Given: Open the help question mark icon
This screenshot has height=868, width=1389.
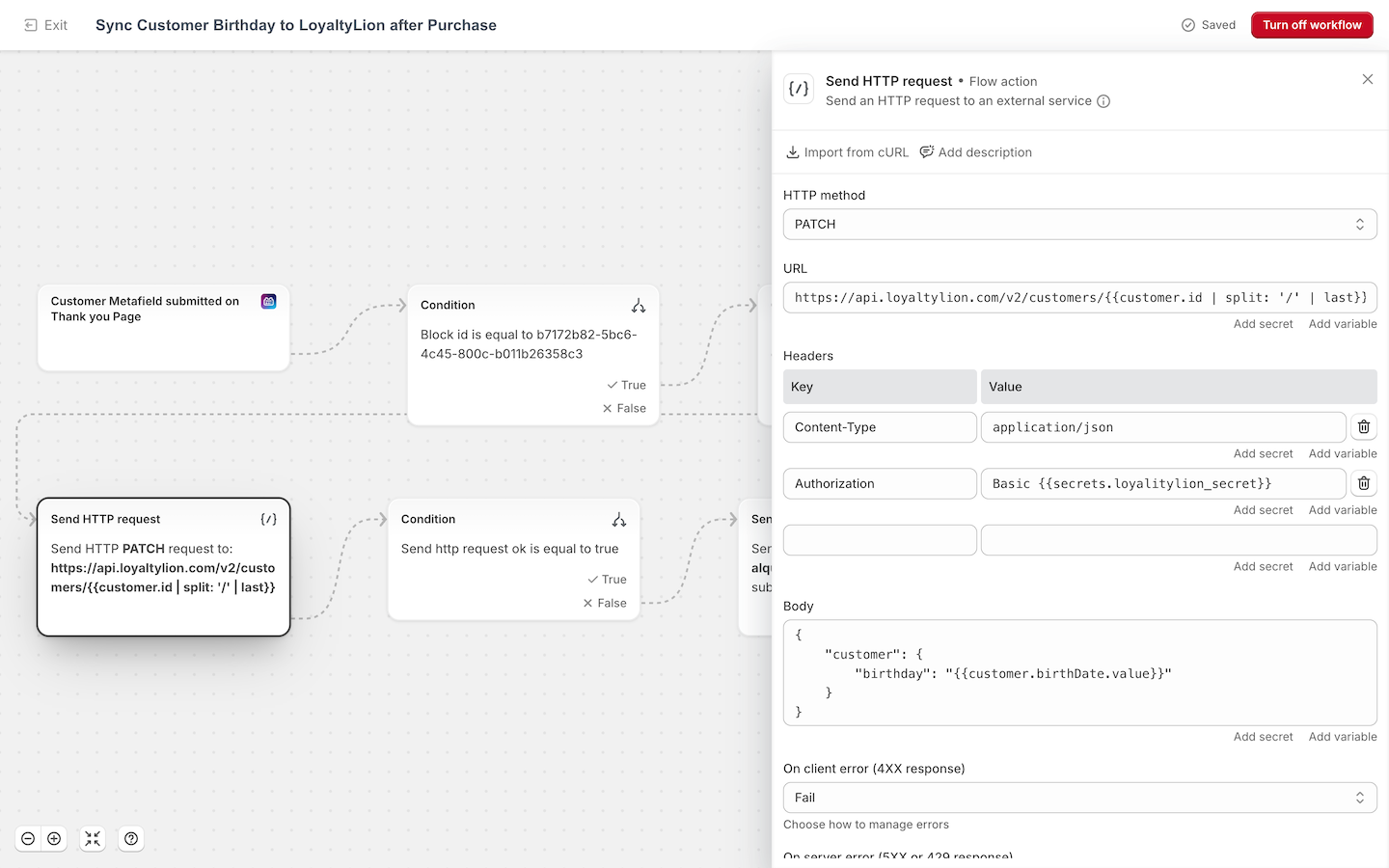Looking at the screenshot, I should [x=131, y=838].
